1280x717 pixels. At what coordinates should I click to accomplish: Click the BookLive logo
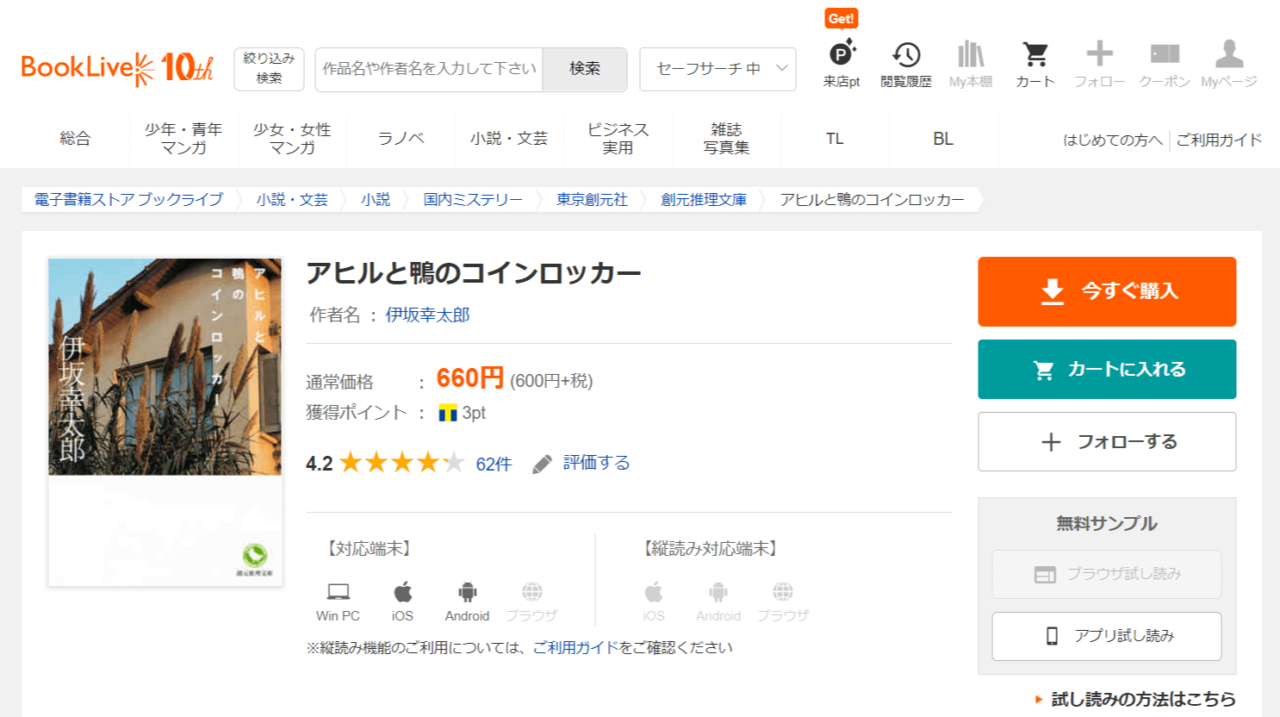(x=117, y=68)
